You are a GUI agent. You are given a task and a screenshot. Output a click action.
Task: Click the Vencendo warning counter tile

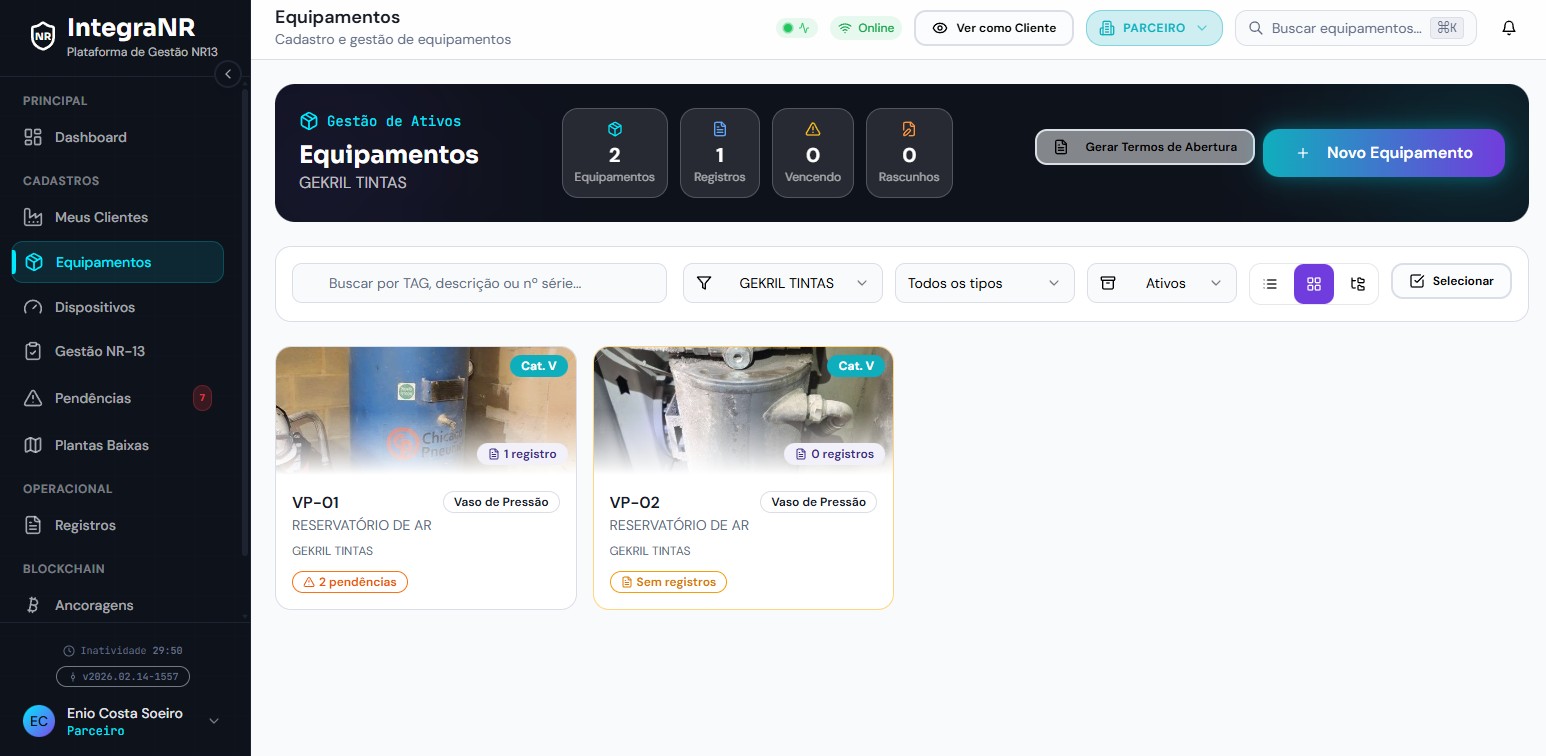pos(813,153)
